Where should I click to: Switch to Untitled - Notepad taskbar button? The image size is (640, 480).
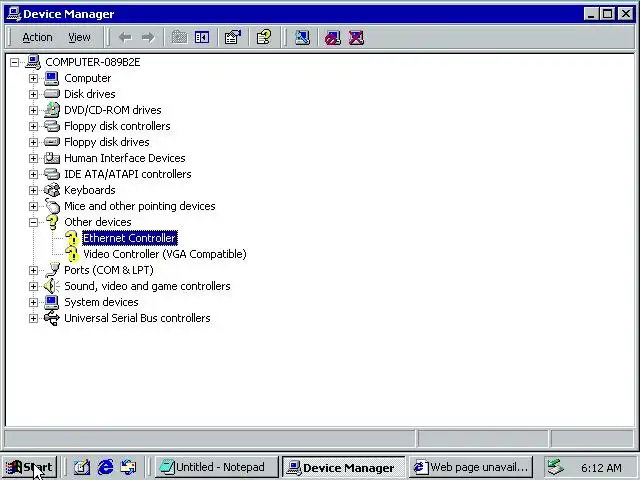pyautogui.click(x=216, y=467)
